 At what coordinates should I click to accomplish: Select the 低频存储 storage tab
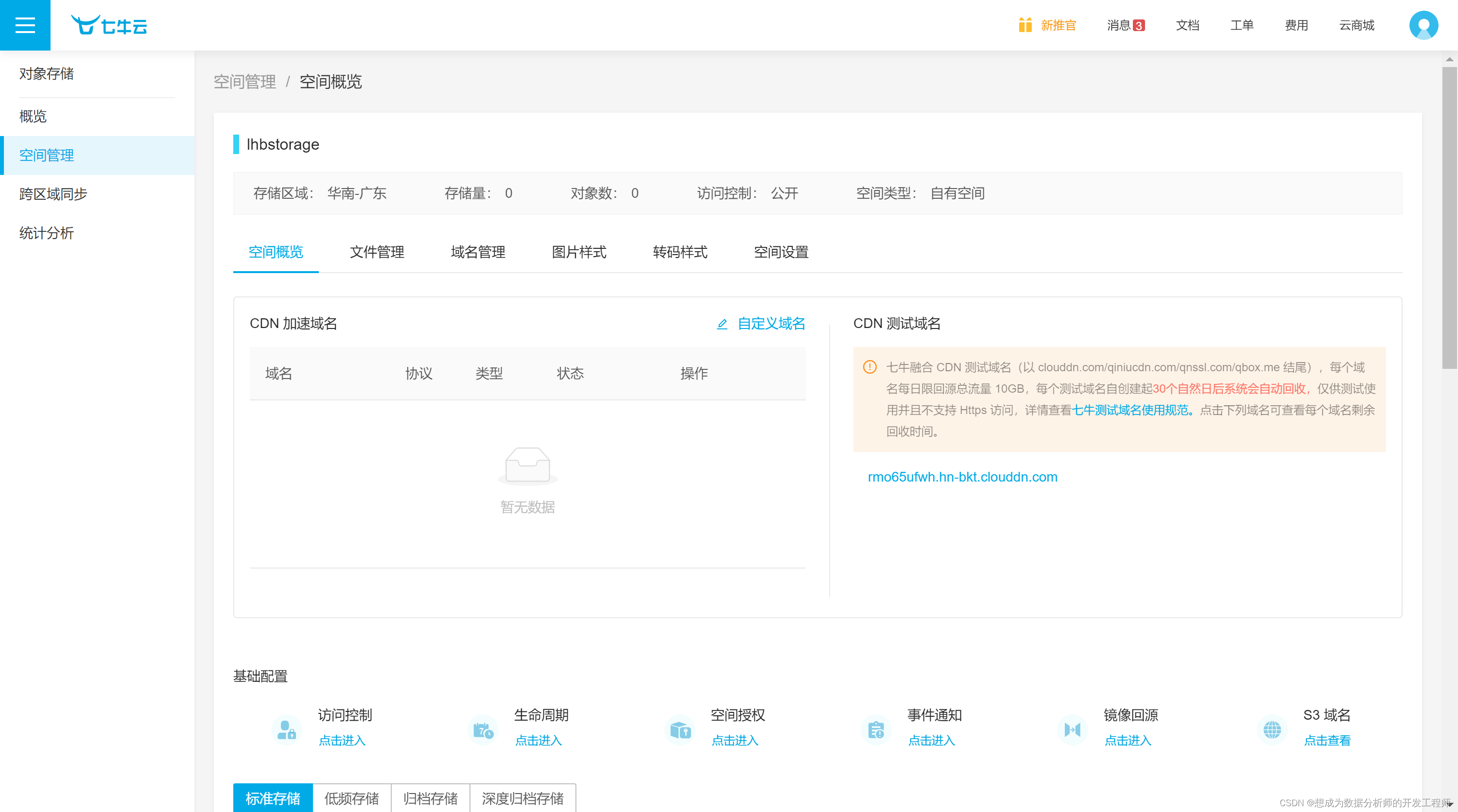click(x=351, y=798)
